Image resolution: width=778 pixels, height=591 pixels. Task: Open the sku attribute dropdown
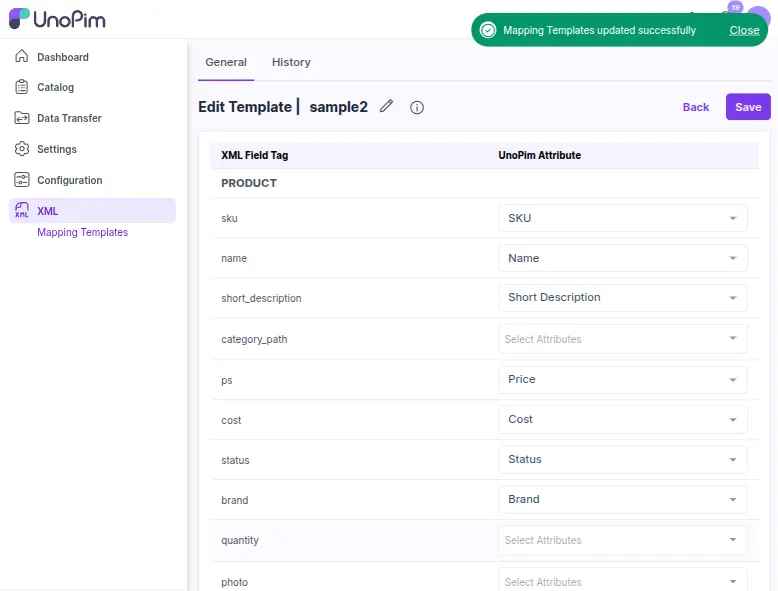click(622, 218)
